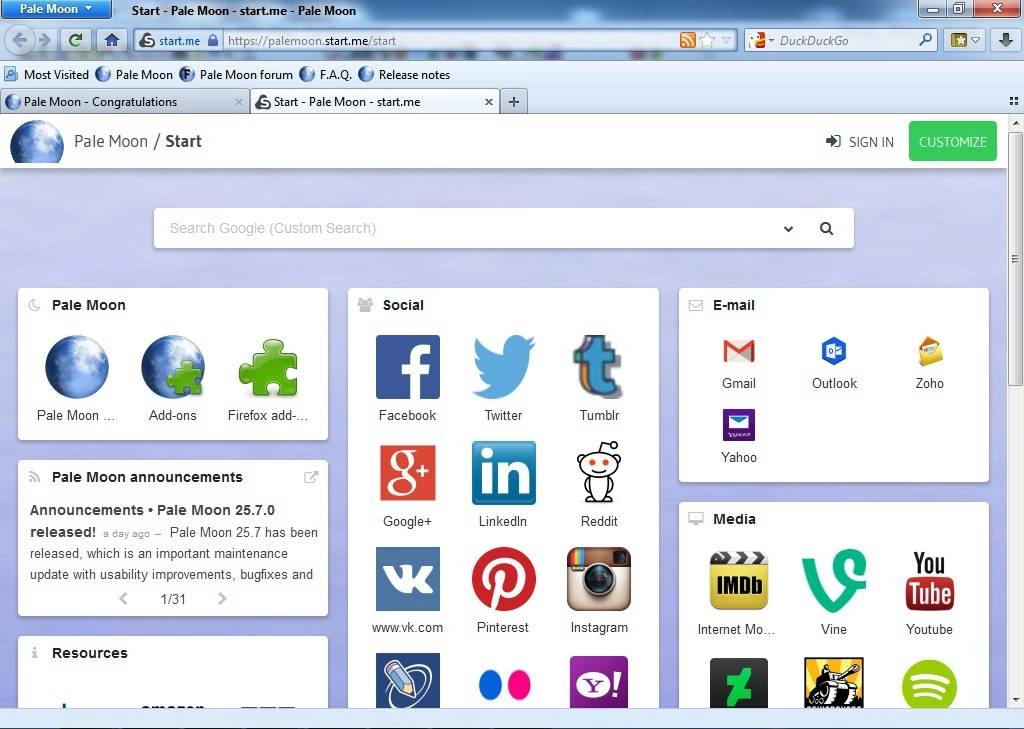Image resolution: width=1024 pixels, height=729 pixels.
Task: Open the DeviantArt icon in Media
Action: point(739,683)
